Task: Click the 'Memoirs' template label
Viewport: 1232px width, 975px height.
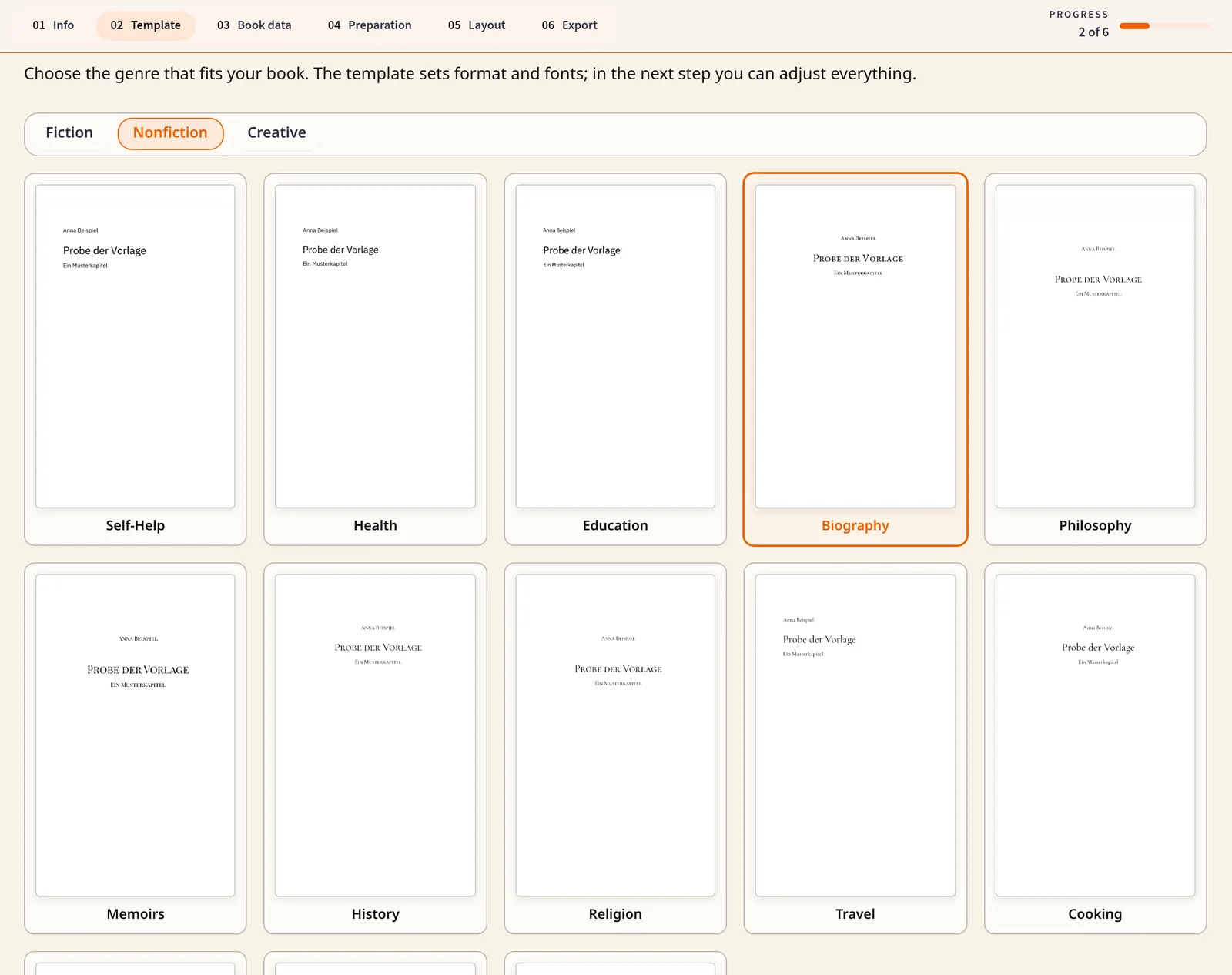Action: click(136, 914)
